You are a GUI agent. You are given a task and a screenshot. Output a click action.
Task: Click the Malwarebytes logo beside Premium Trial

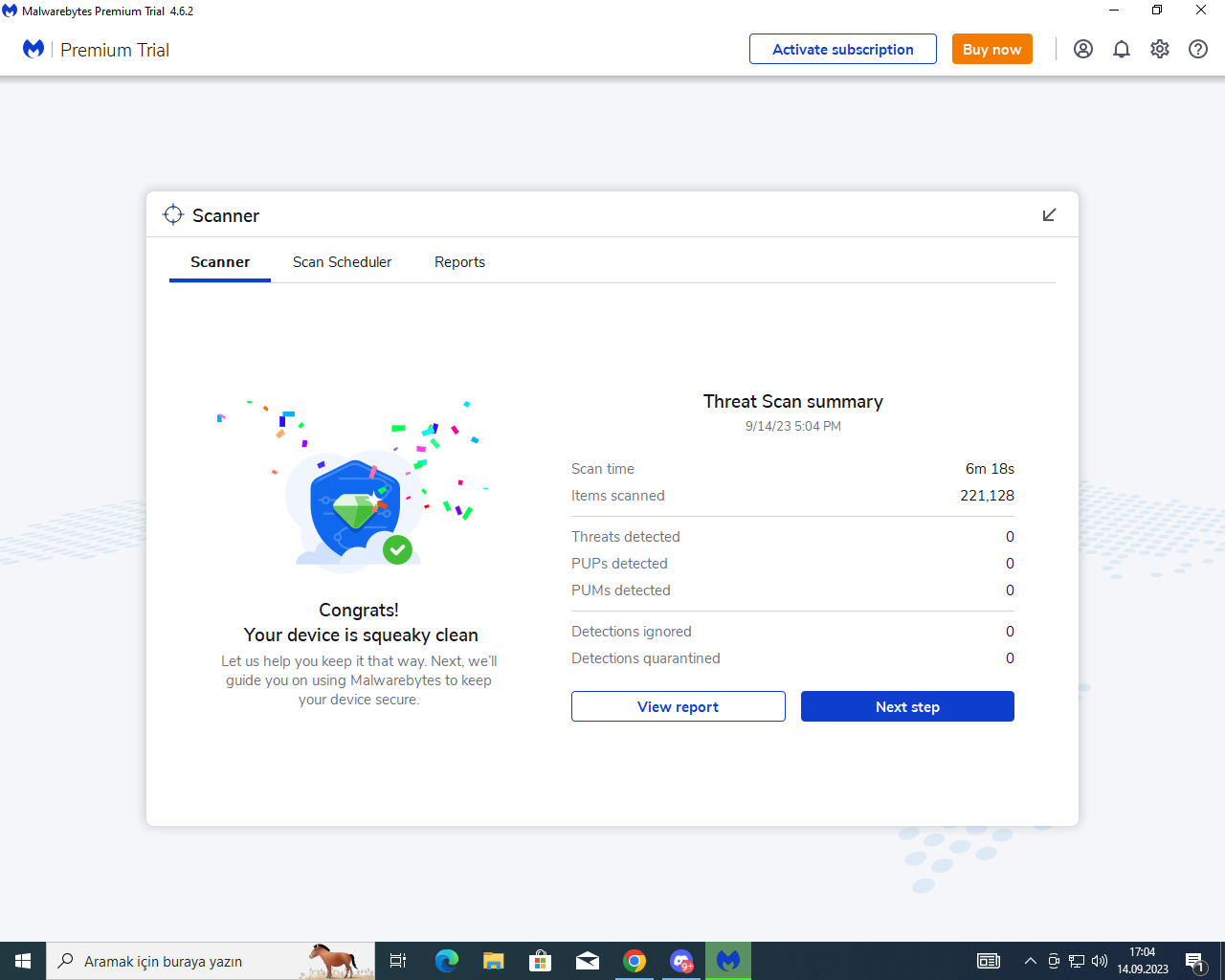click(33, 49)
